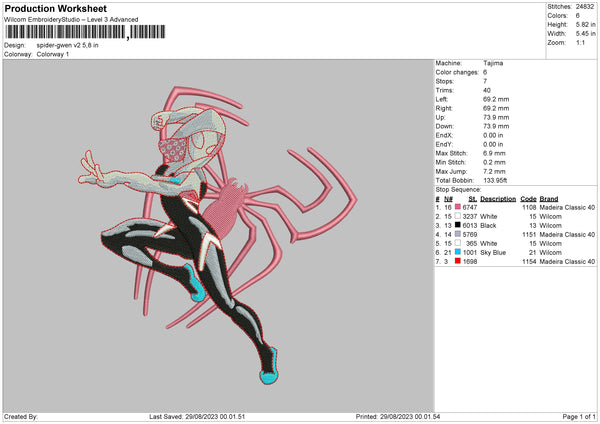Select the white swatch in row 2 (3237)
The image size is (600, 424).
[x=458, y=216]
